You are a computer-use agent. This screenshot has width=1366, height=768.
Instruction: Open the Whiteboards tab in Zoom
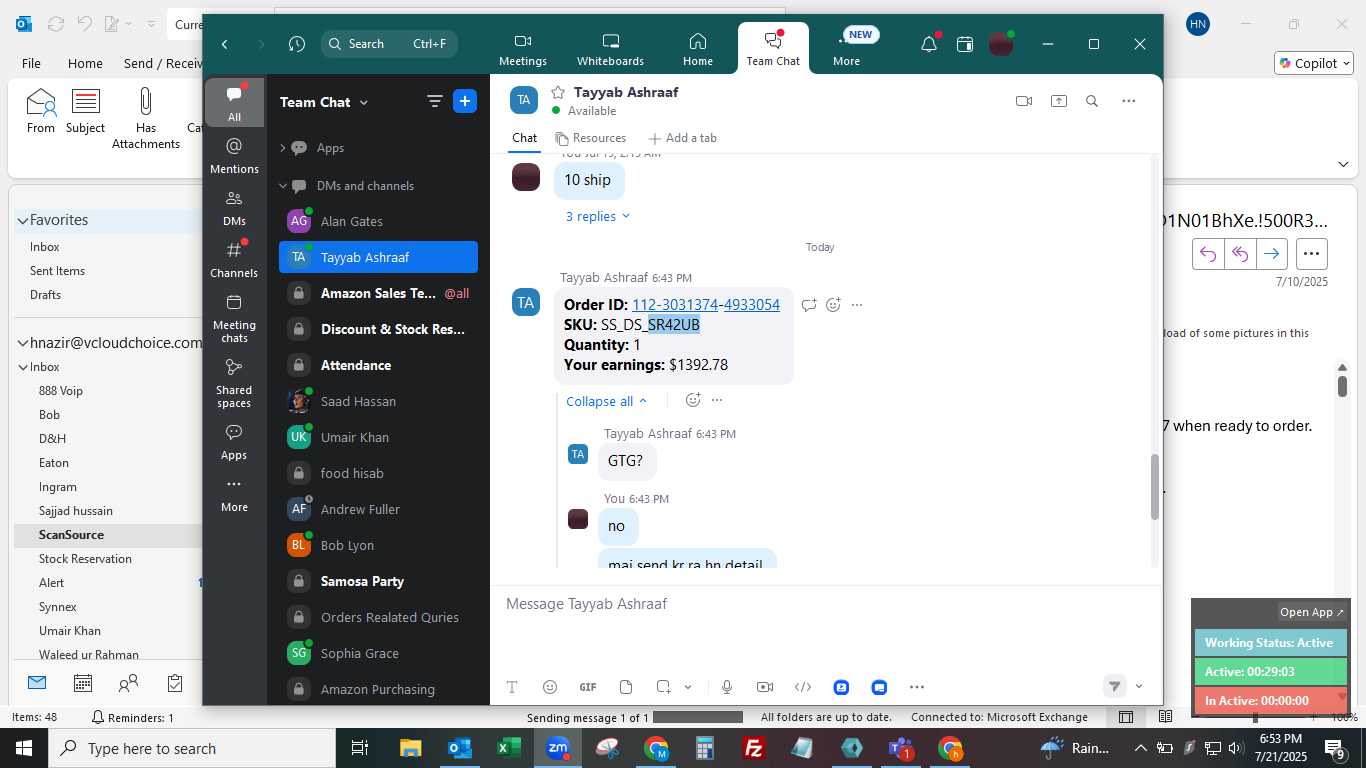tap(610, 49)
